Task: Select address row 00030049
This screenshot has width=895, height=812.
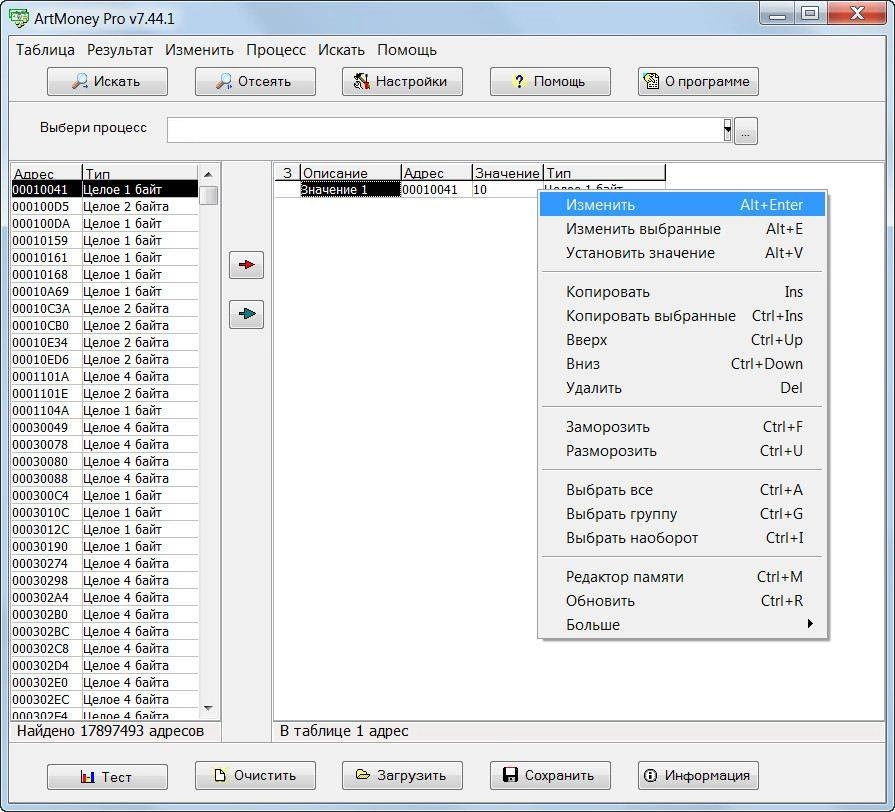Action: click(x=105, y=427)
